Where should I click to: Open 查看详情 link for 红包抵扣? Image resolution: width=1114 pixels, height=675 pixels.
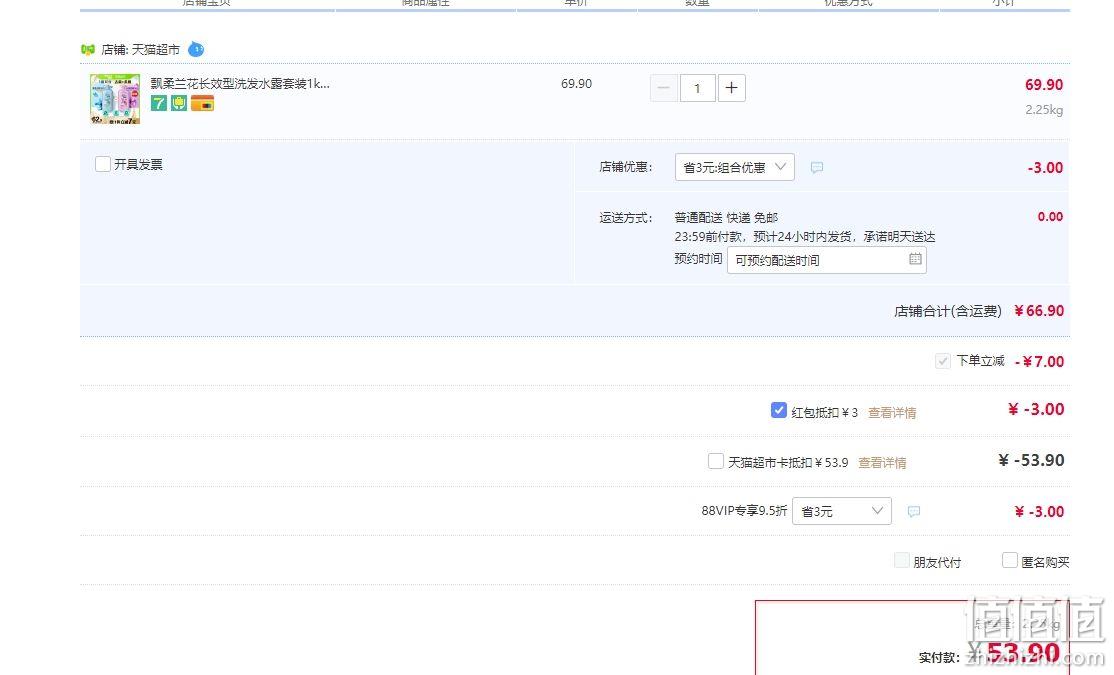(x=892, y=413)
